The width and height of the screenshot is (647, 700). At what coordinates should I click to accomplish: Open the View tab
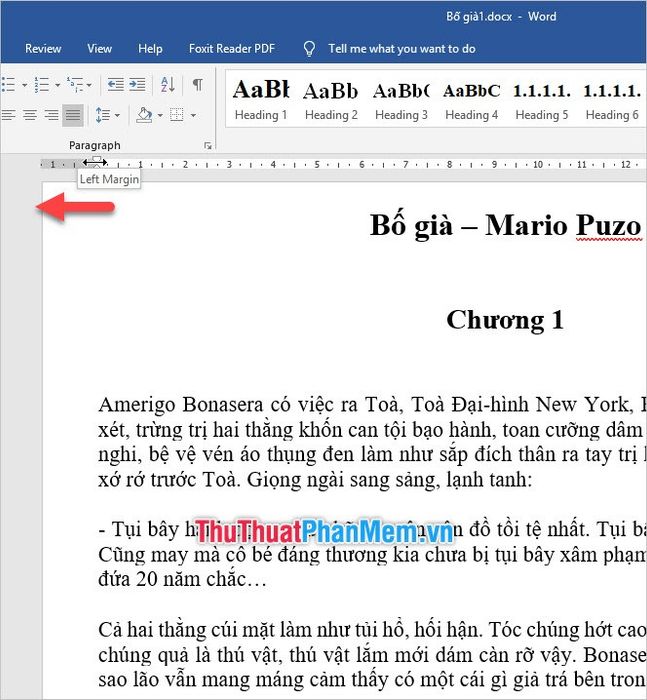(x=99, y=49)
